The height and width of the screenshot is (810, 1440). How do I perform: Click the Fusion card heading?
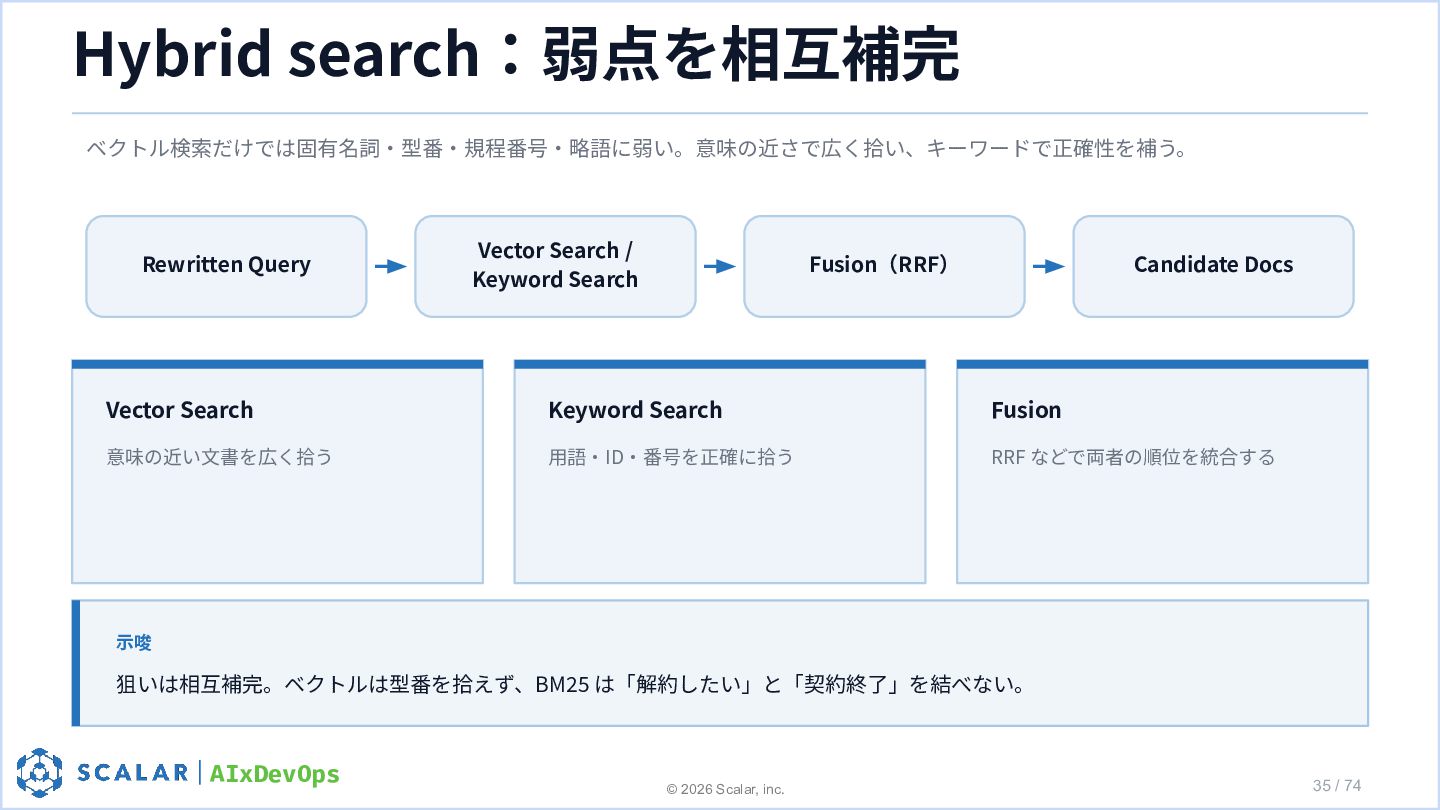point(1026,410)
